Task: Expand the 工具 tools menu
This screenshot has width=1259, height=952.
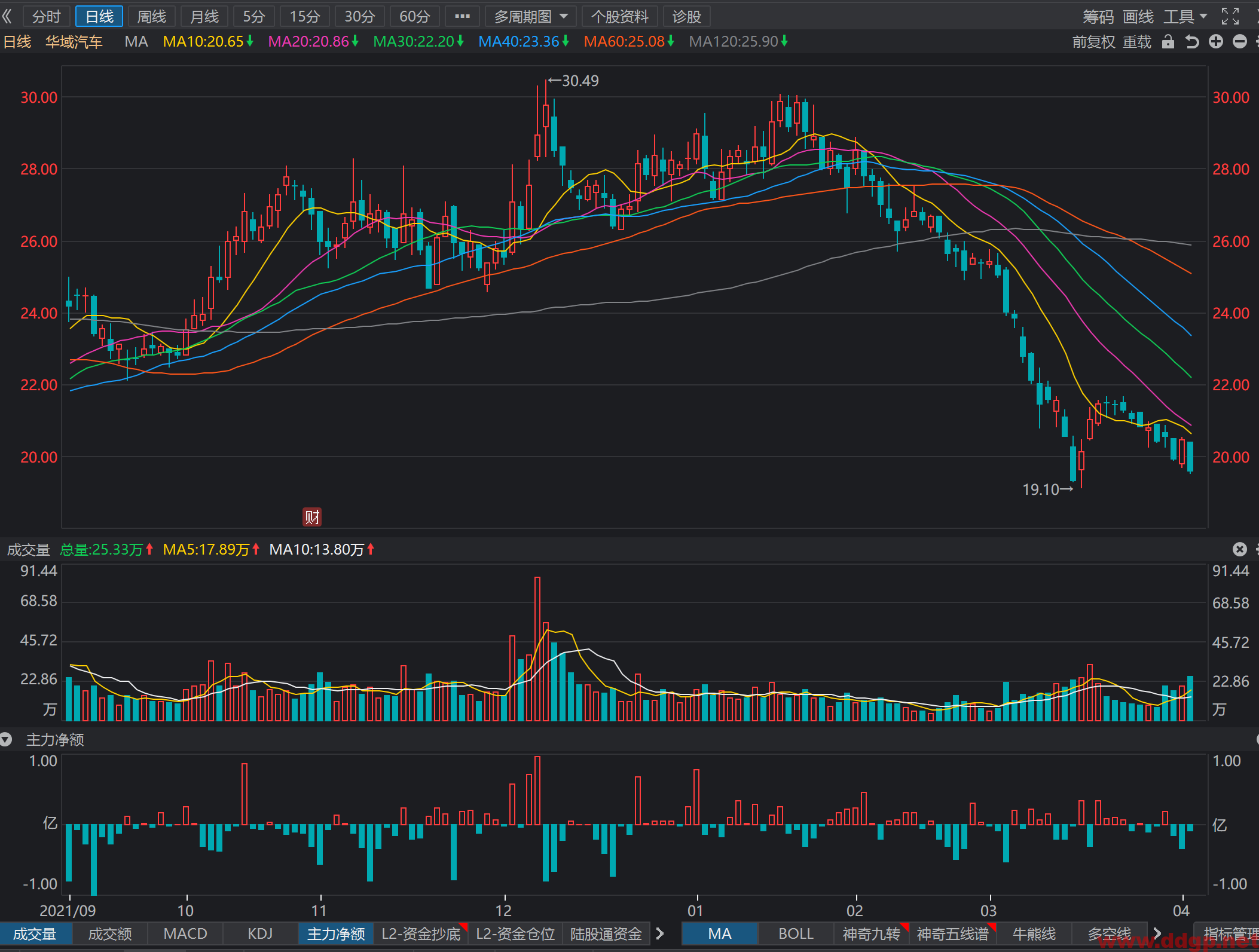Action: coord(1185,16)
